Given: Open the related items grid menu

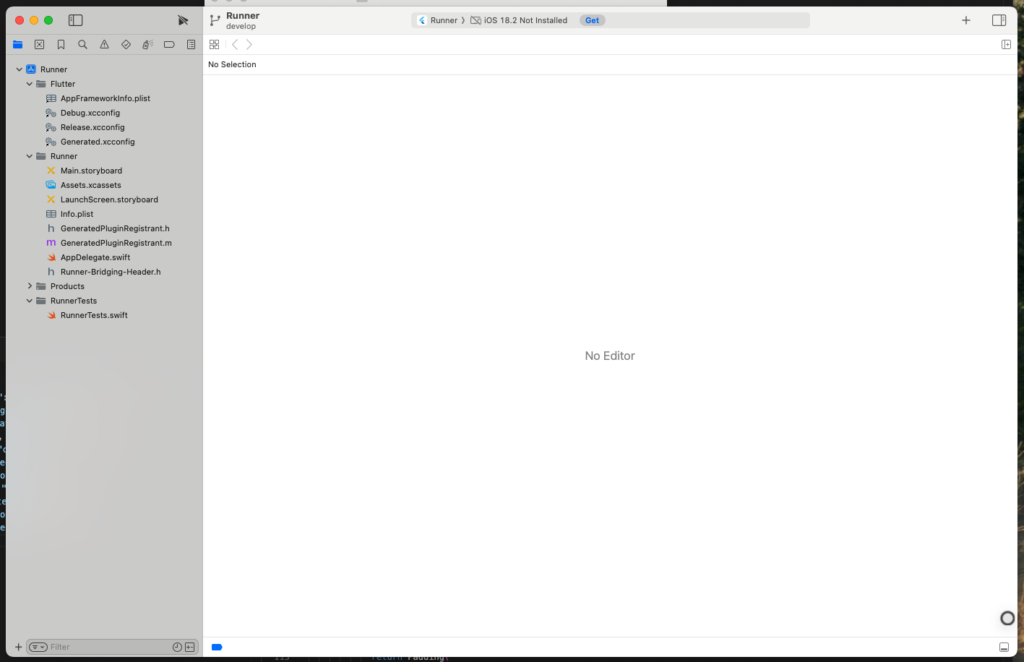Looking at the screenshot, I should point(214,44).
